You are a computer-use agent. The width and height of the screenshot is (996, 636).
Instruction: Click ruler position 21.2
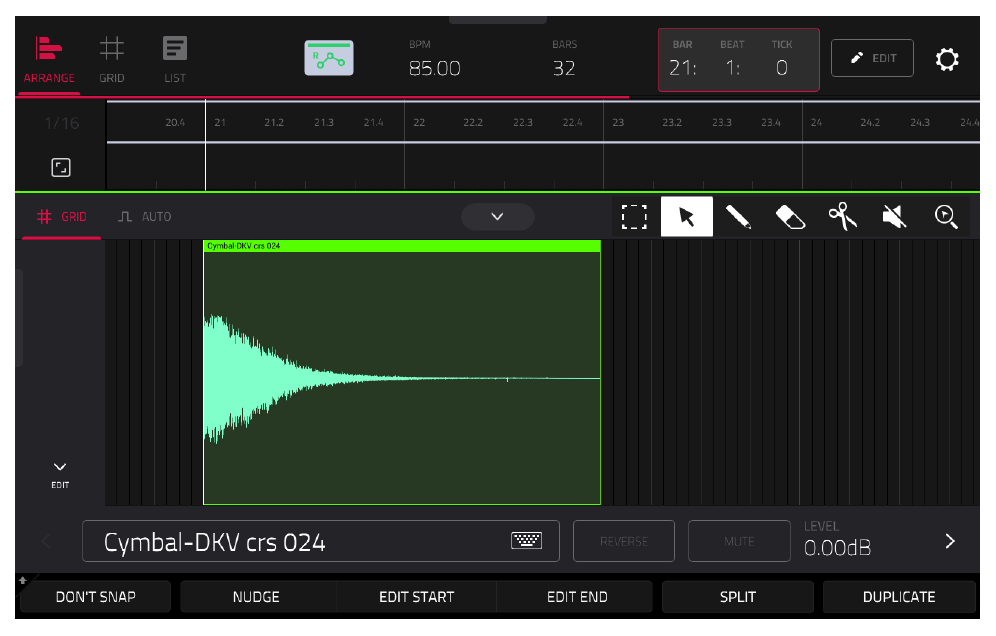[x=274, y=122]
